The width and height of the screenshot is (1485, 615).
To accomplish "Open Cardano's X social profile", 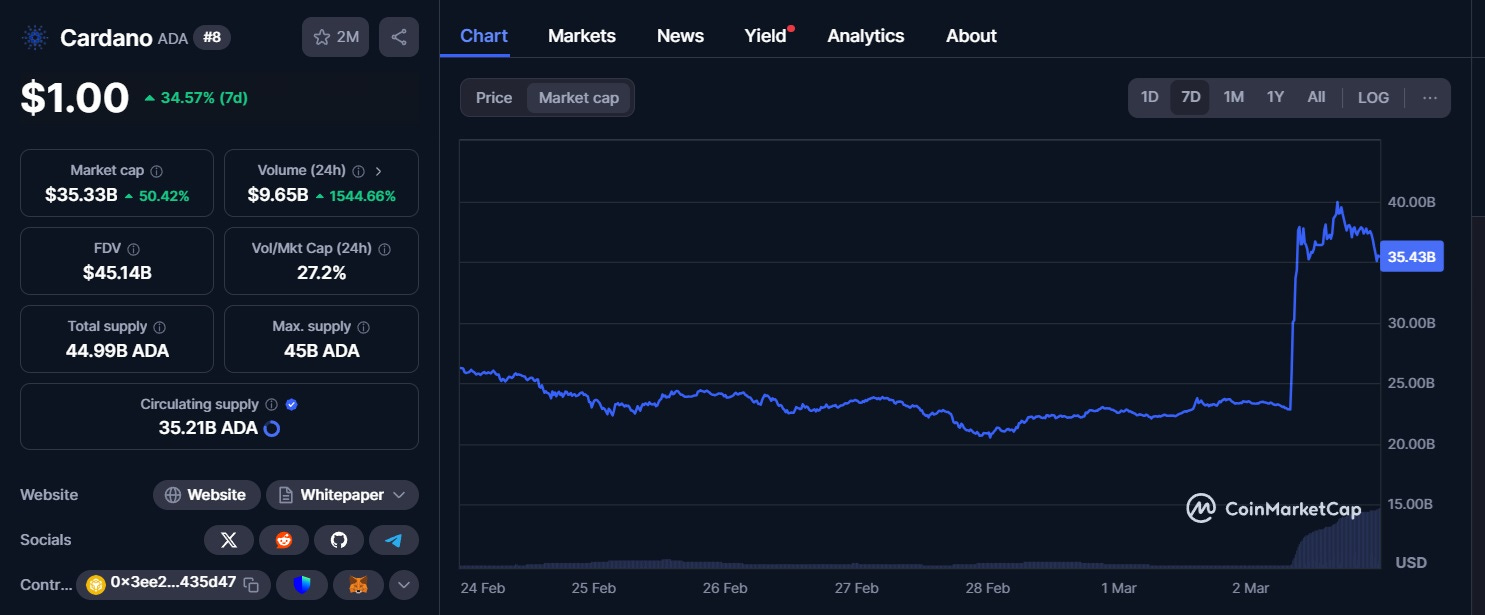I will 229,539.
